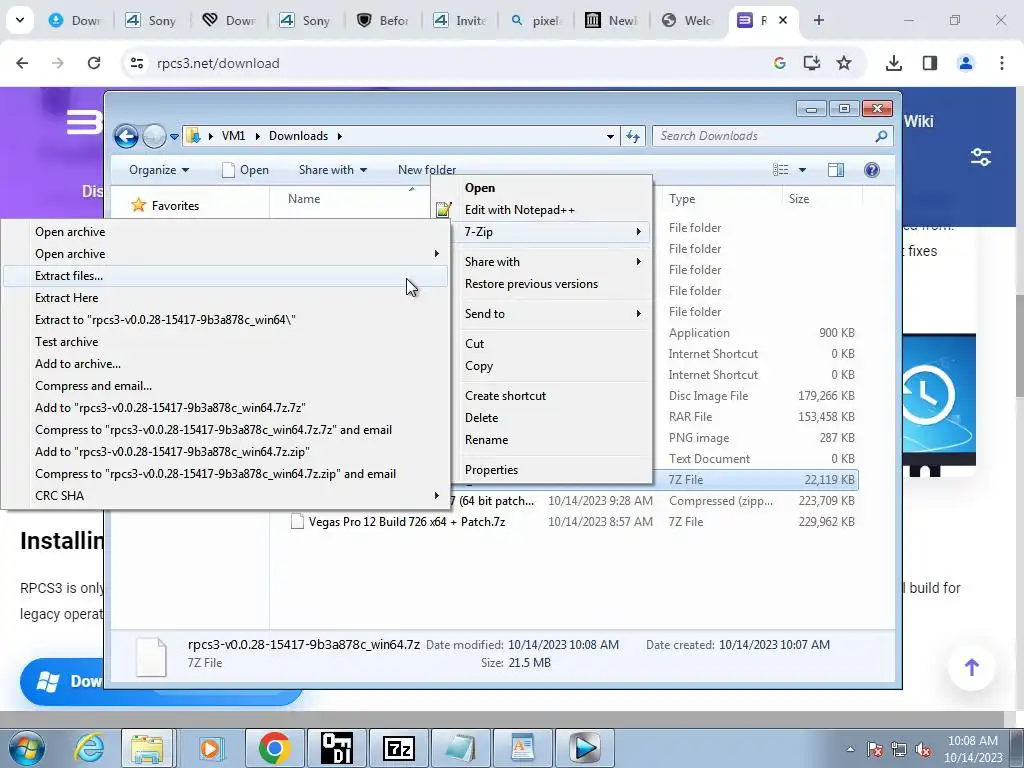Select Test archive entry

225,342
